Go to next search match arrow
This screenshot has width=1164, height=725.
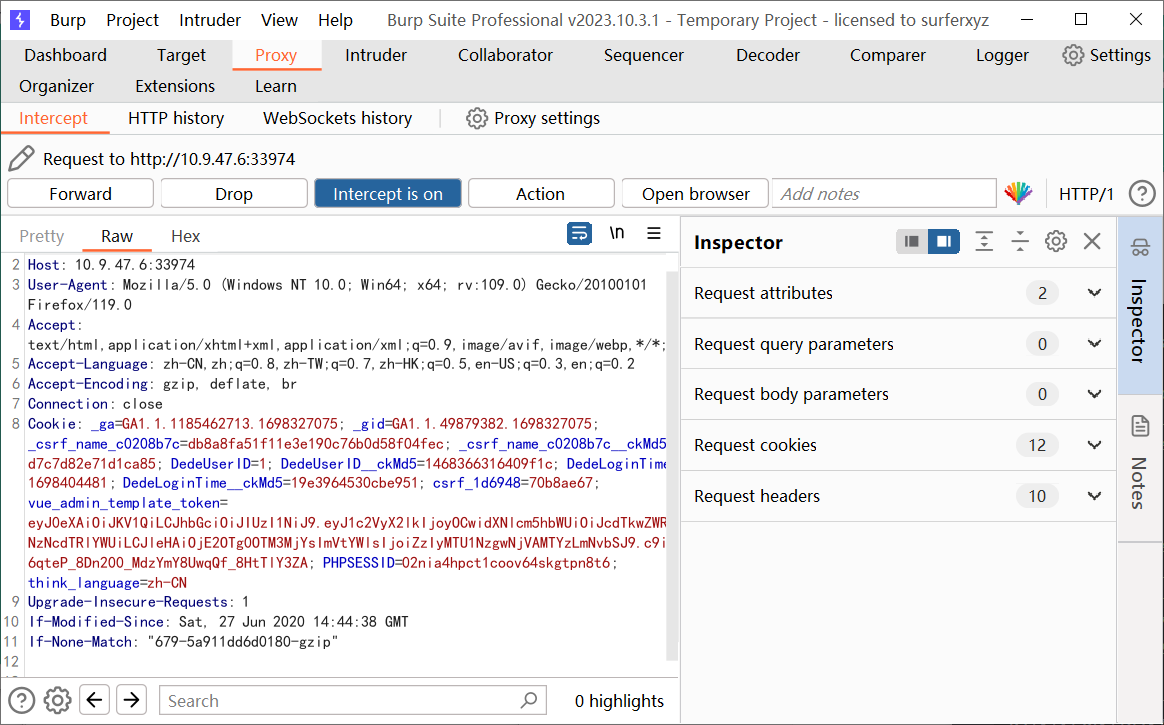tap(131, 700)
